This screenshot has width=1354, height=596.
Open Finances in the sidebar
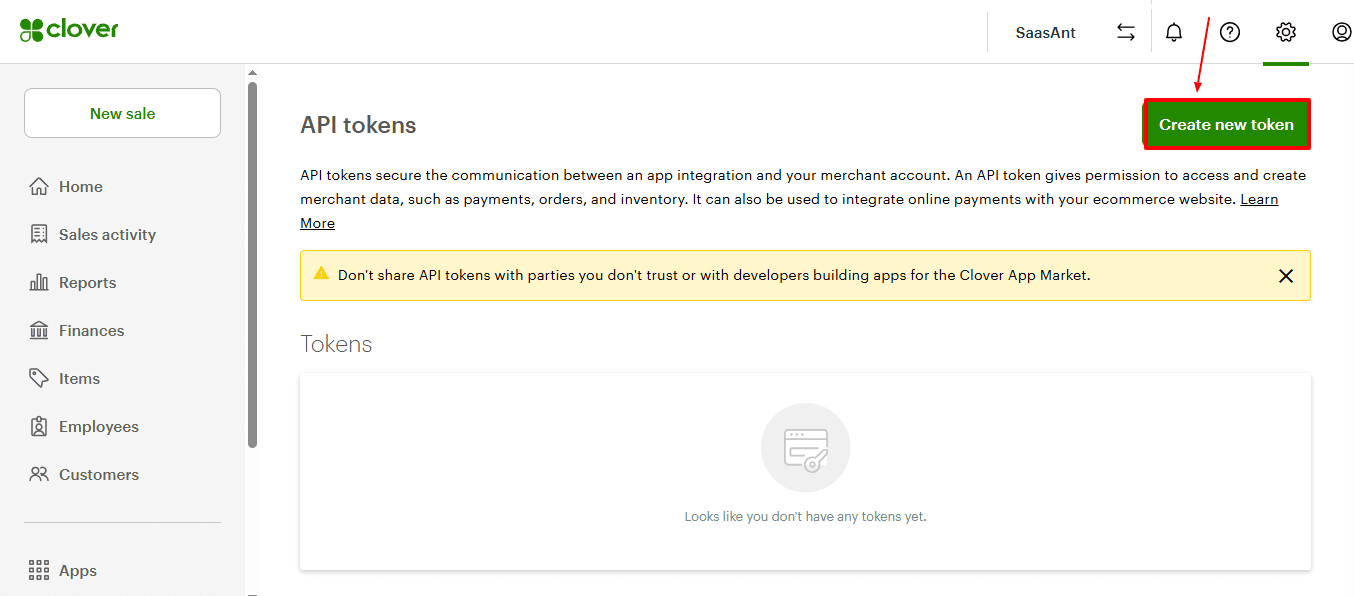[x=91, y=331]
